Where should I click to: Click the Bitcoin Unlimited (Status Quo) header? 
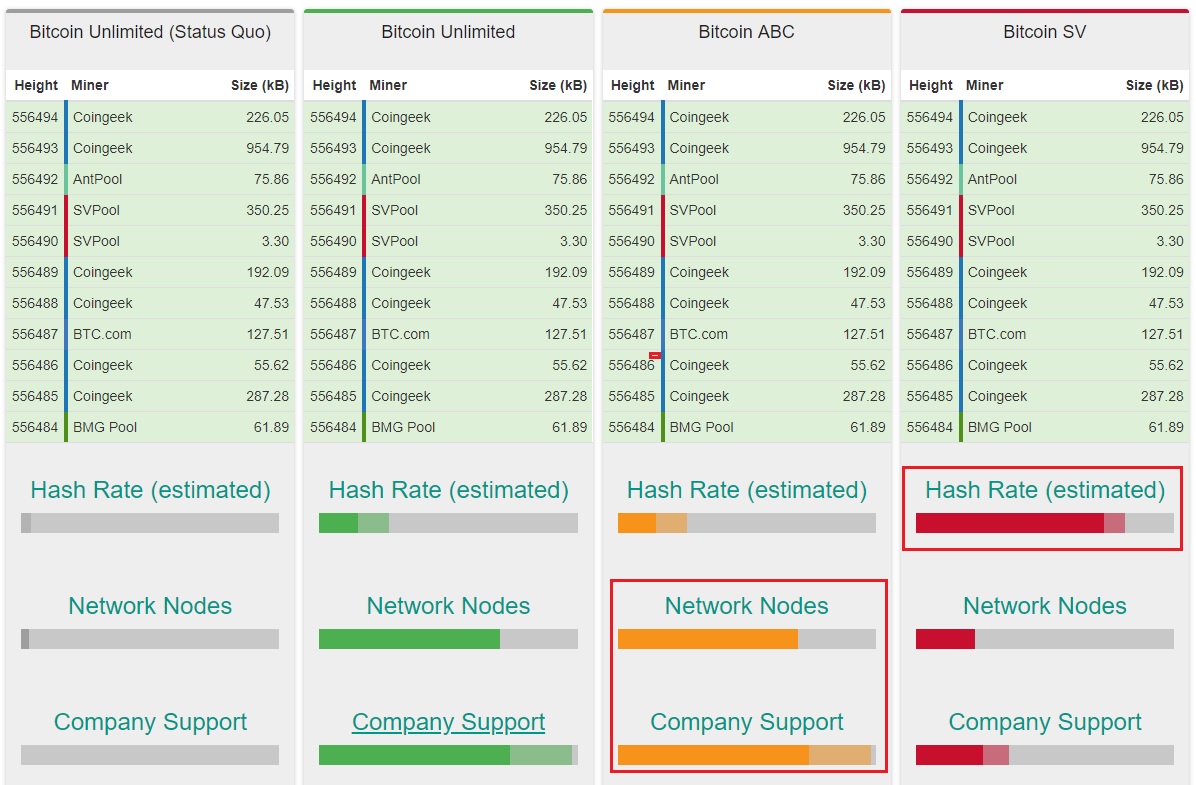[x=149, y=31]
